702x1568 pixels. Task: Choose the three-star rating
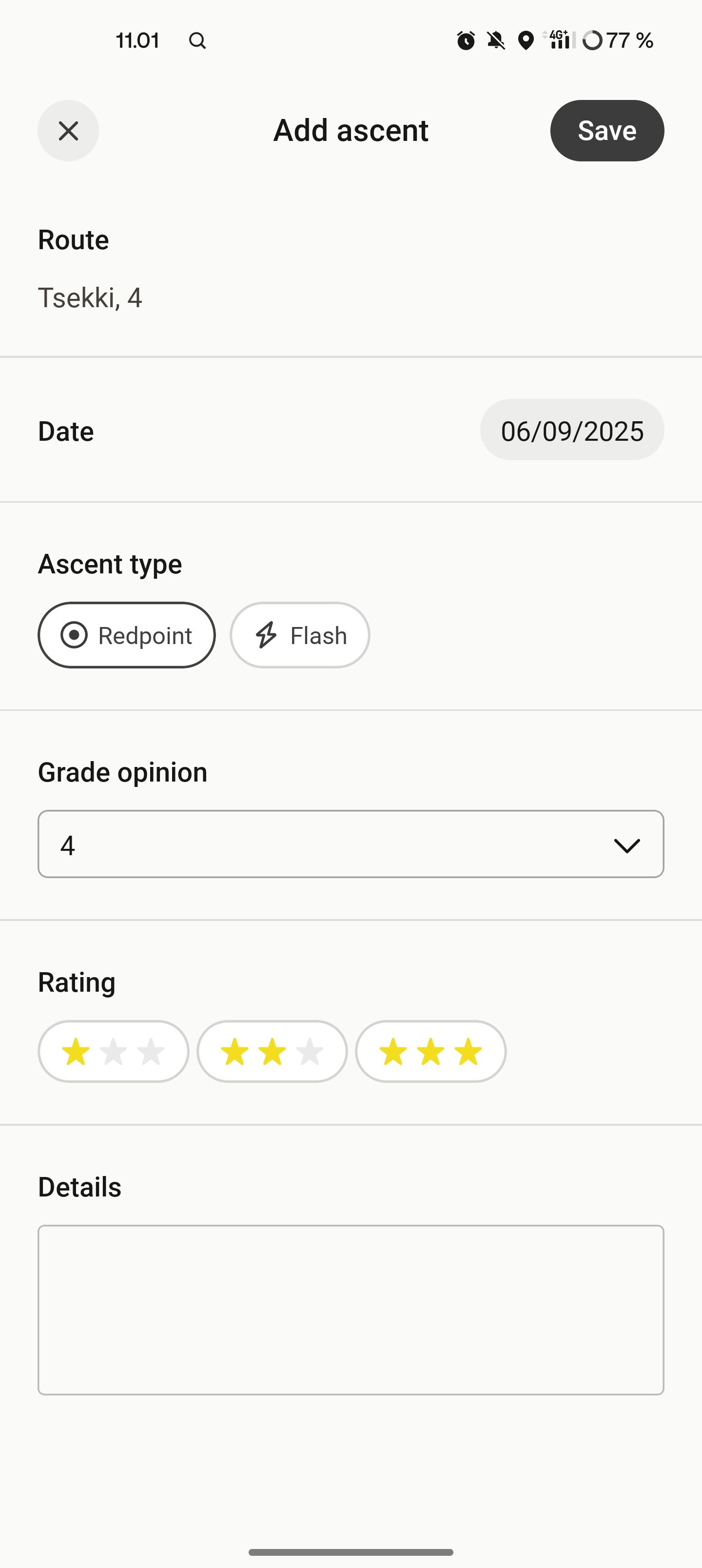pos(430,1051)
